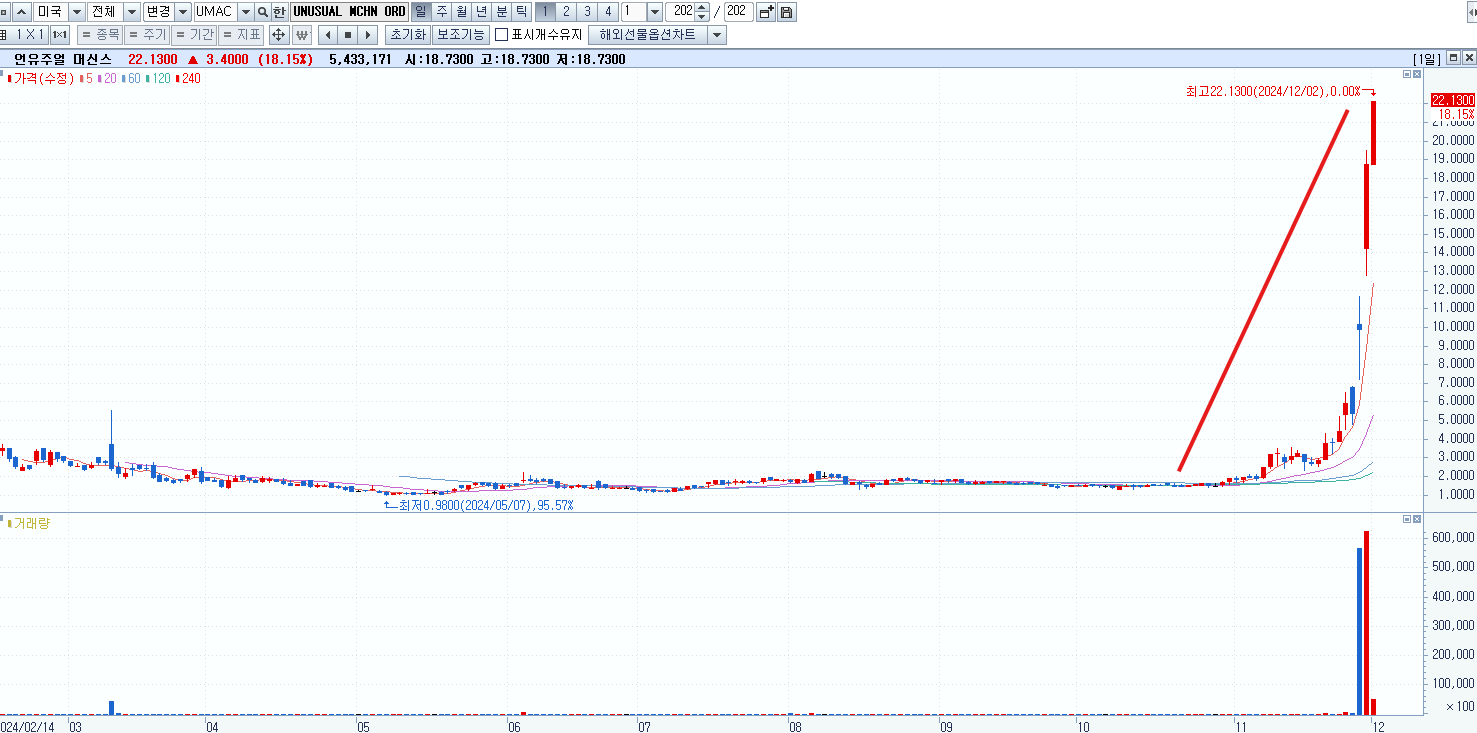Click the 한 Korean name toggle button
The width and height of the screenshot is (1477, 733).
point(279,12)
